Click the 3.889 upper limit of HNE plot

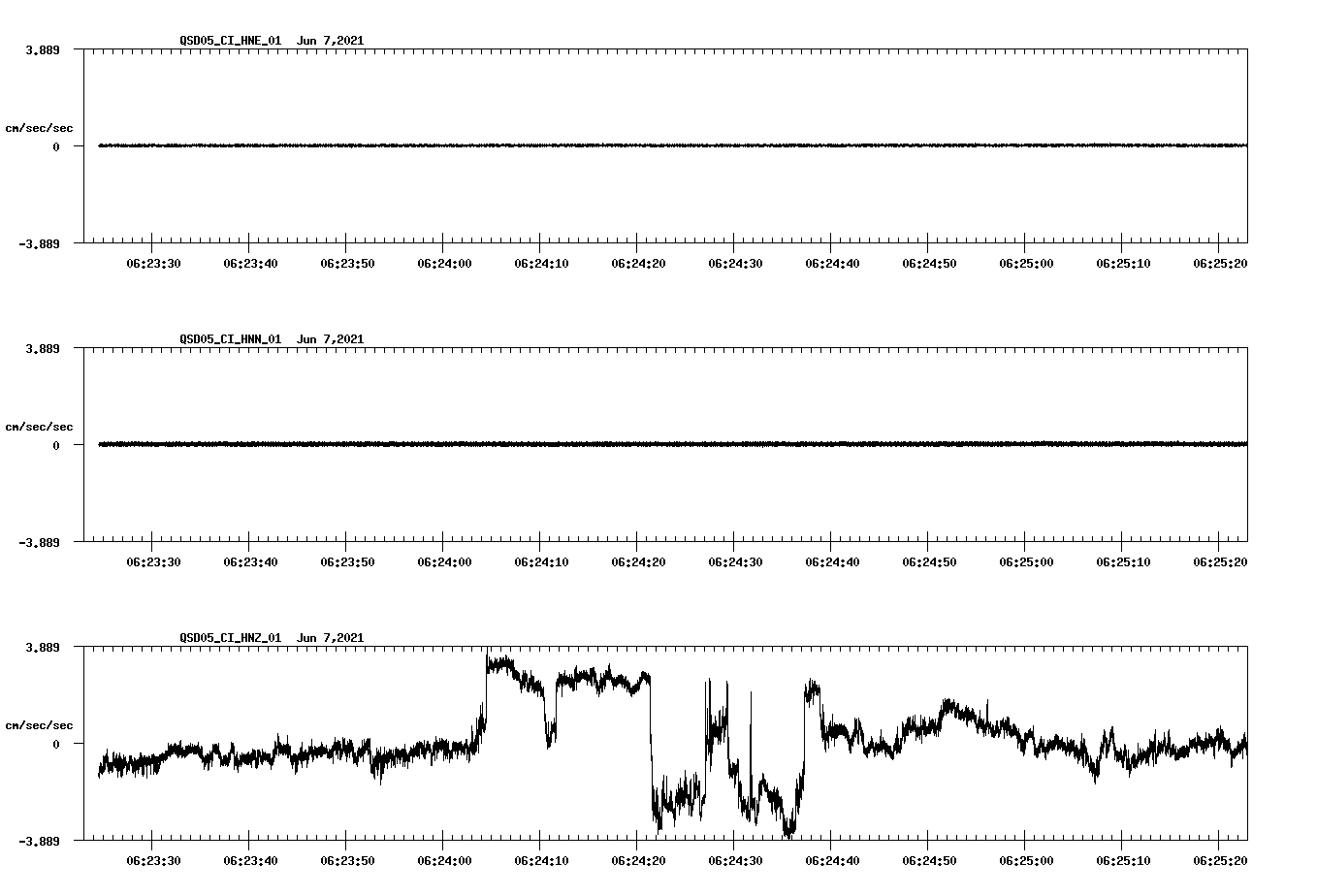pos(42,49)
